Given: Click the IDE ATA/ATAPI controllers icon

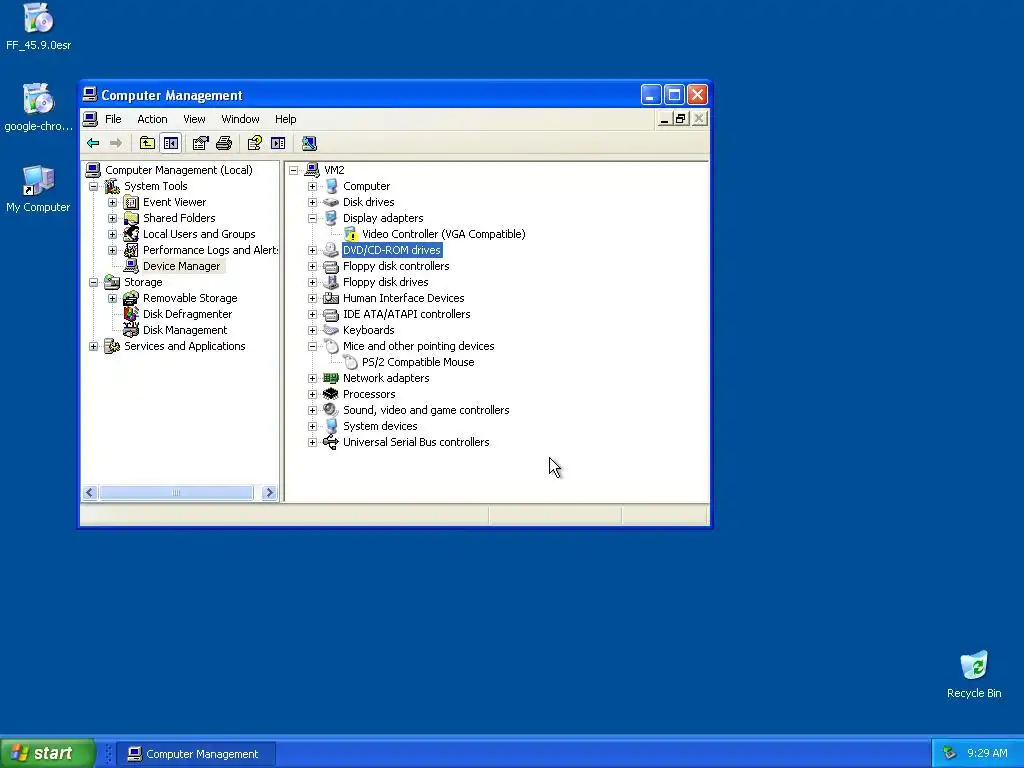Looking at the screenshot, I should click(x=331, y=314).
